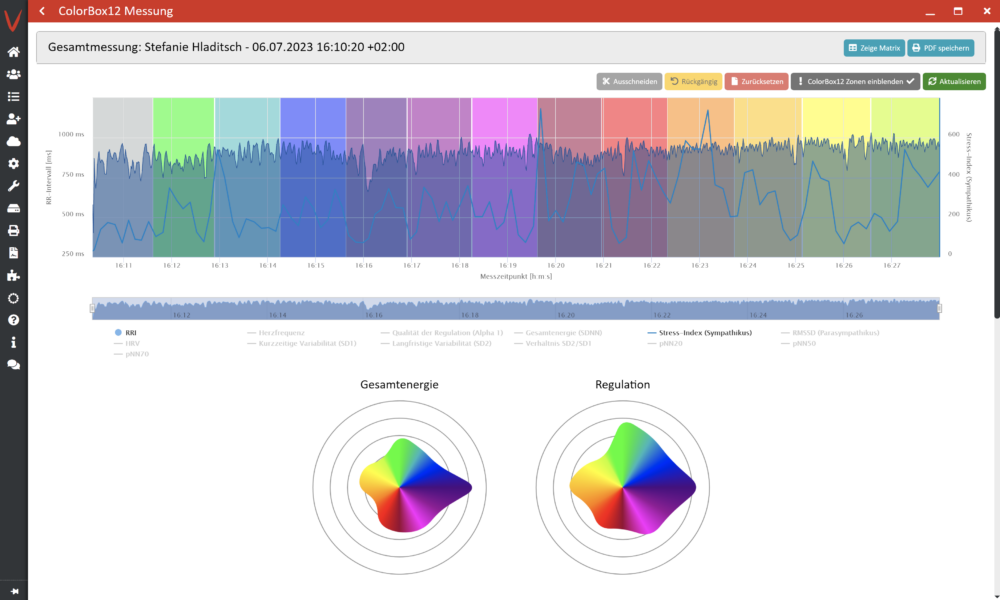Click the pin icon at sidebar bottom
Image resolution: width=1000 pixels, height=600 pixels.
click(x=14, y=591)
